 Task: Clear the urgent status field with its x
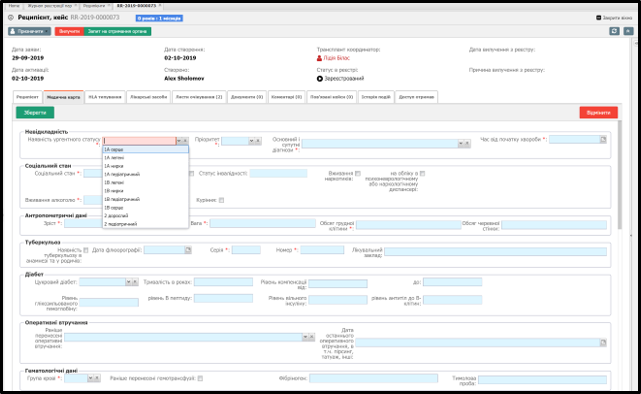[185, 141]
